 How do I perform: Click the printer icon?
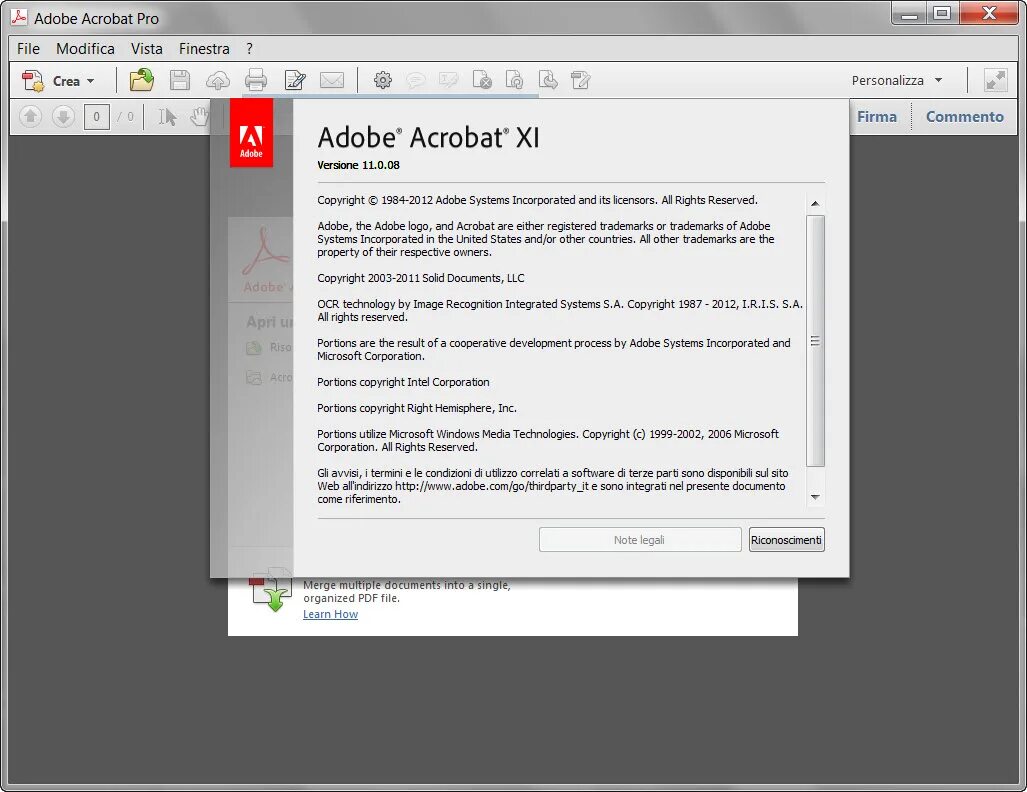(x=255, y=81)
